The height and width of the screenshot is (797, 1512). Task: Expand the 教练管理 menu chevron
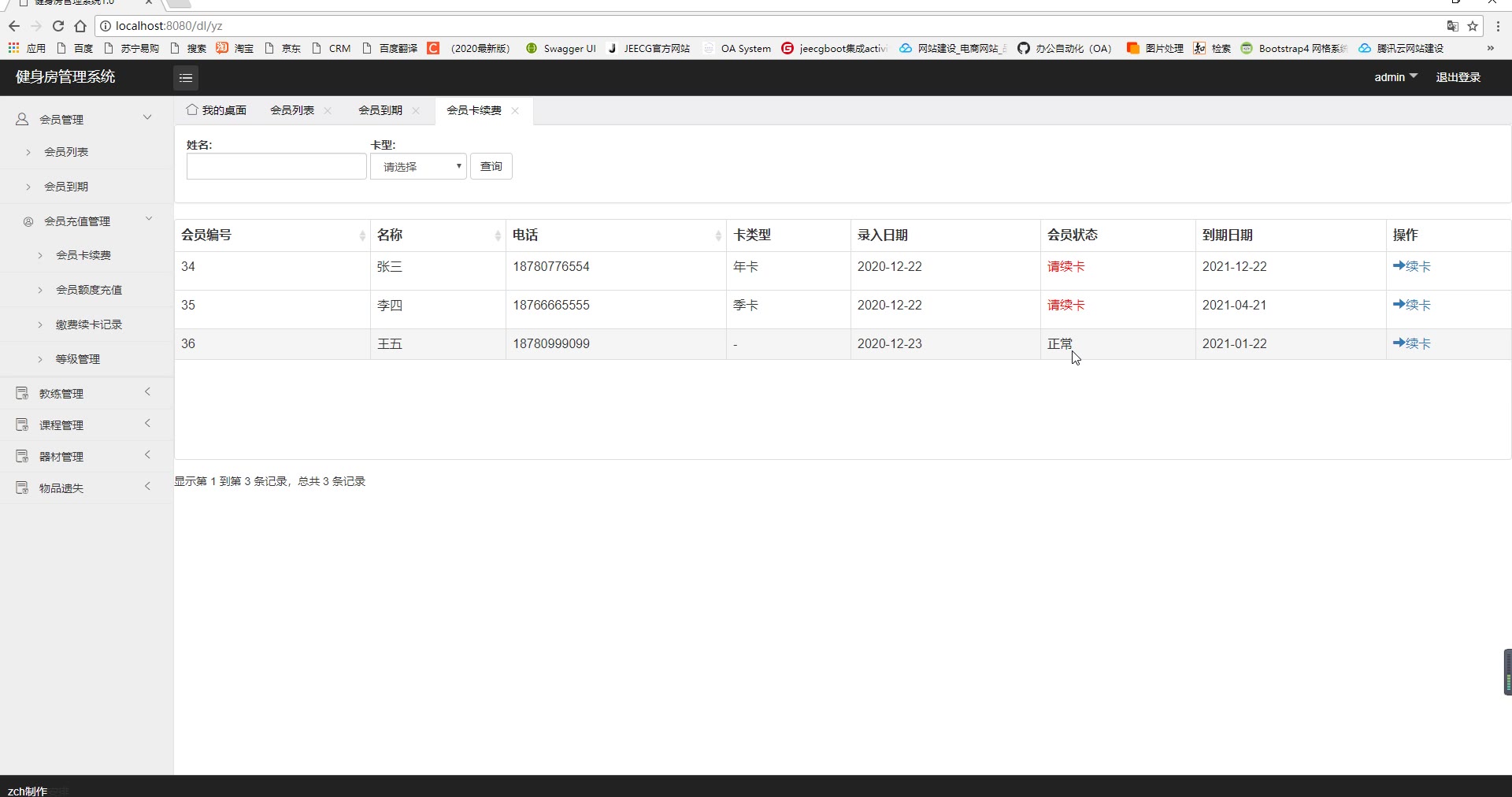coord(147,391)
